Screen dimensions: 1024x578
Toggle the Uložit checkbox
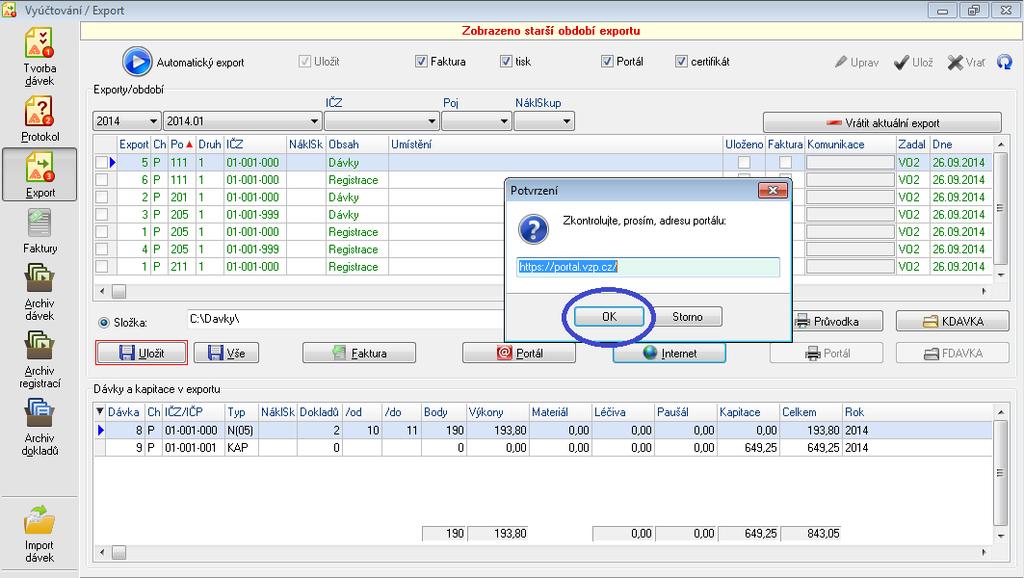pyautogui.click(x=304, y=61)
